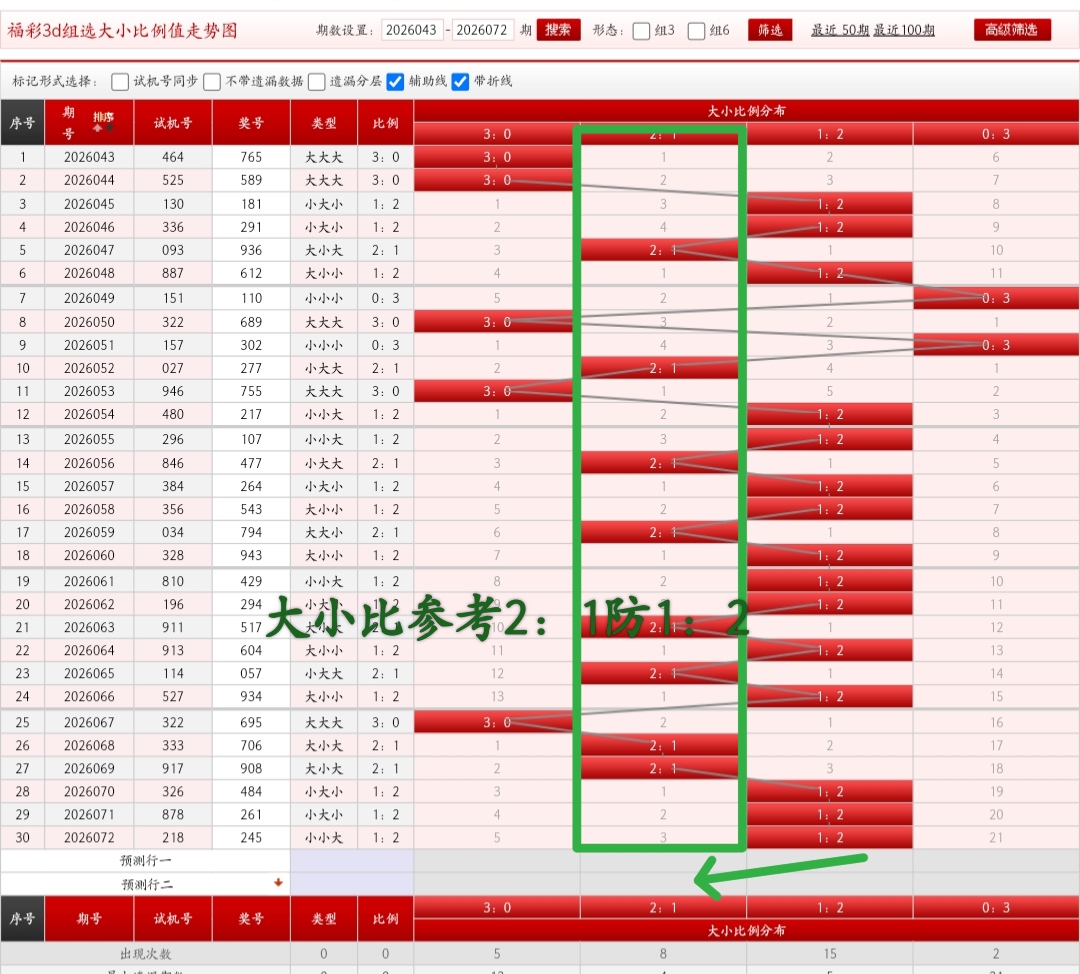This screenshot has width=1080, height=974.
Task: Enable the 试机号同步 option
Action: pyautogui.click(x=120, y=81)
